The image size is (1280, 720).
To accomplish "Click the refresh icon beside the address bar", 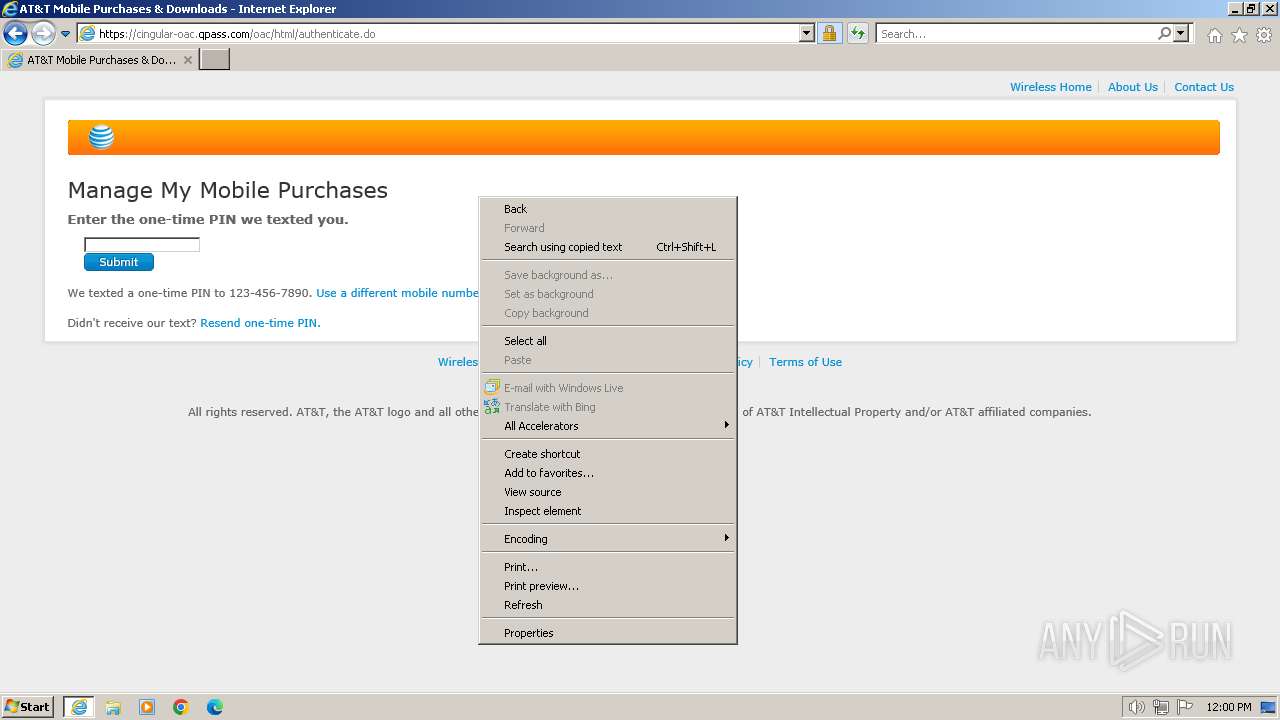I will click(857, 34).
